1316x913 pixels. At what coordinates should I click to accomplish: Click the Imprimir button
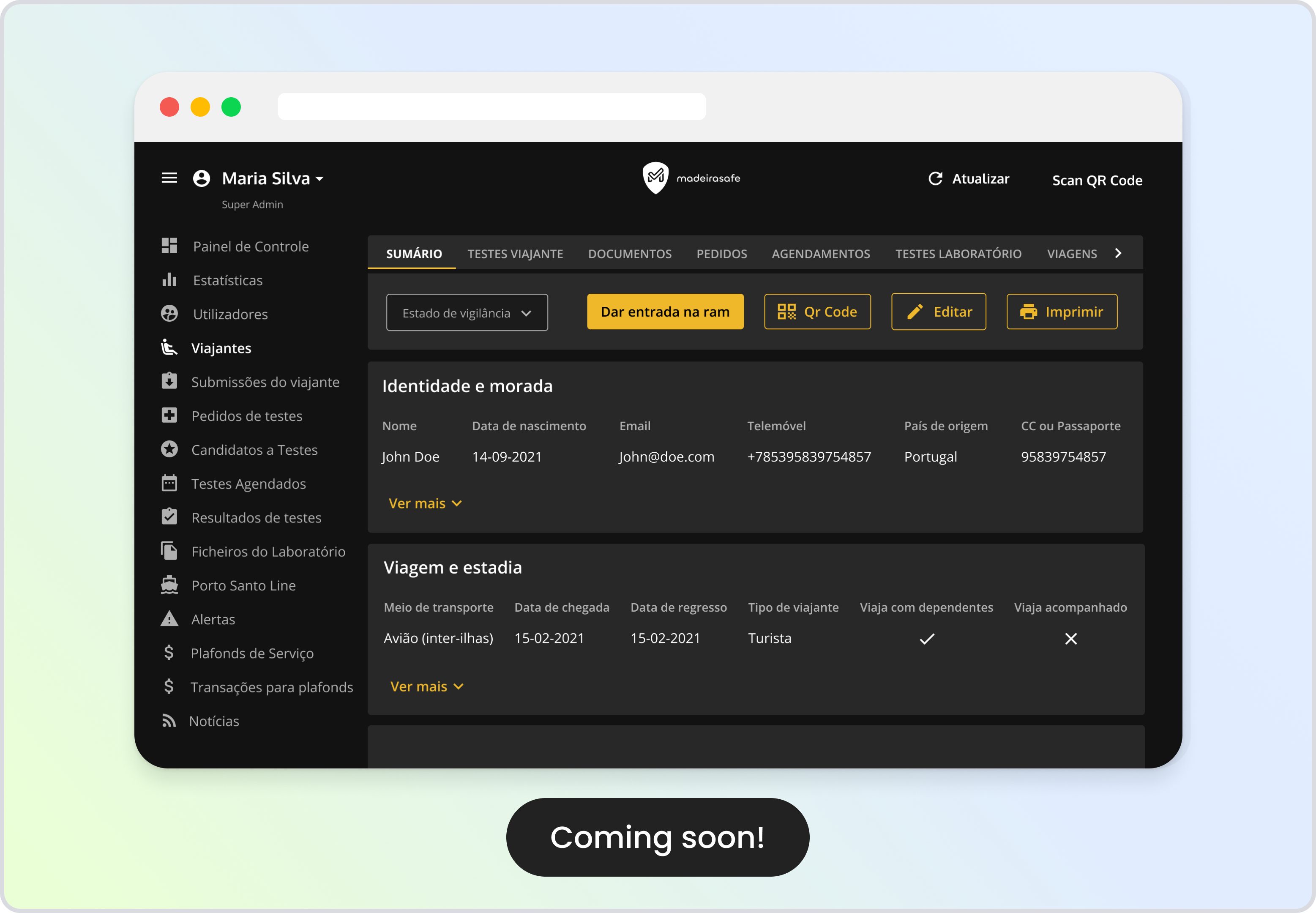[1062, 312]
